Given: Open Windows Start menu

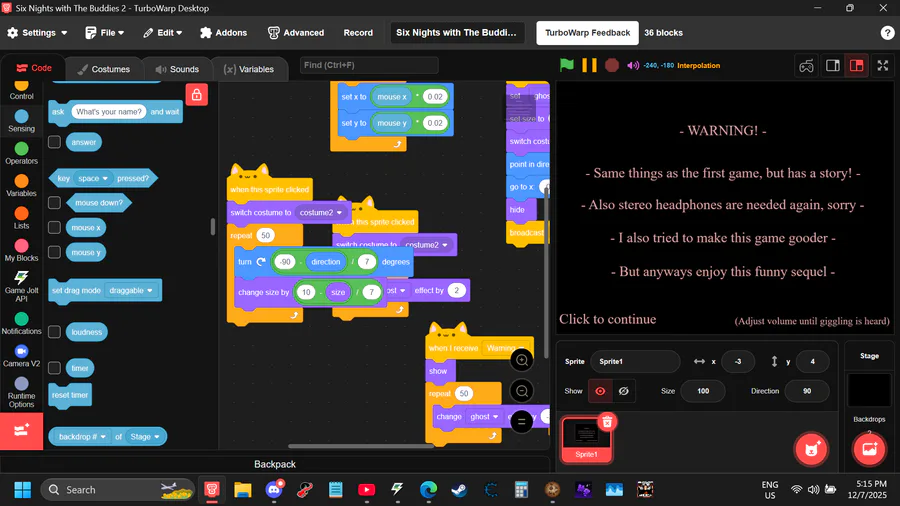Looking at the screenshot, I should coord(22,489).
